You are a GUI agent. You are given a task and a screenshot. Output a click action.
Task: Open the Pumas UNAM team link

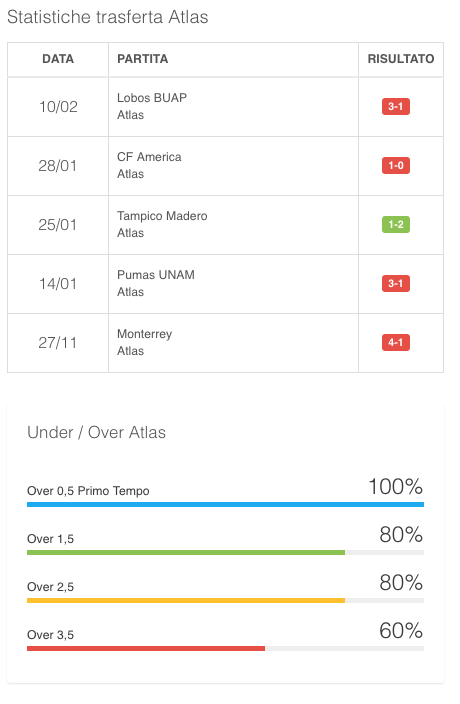click(156, 275)
